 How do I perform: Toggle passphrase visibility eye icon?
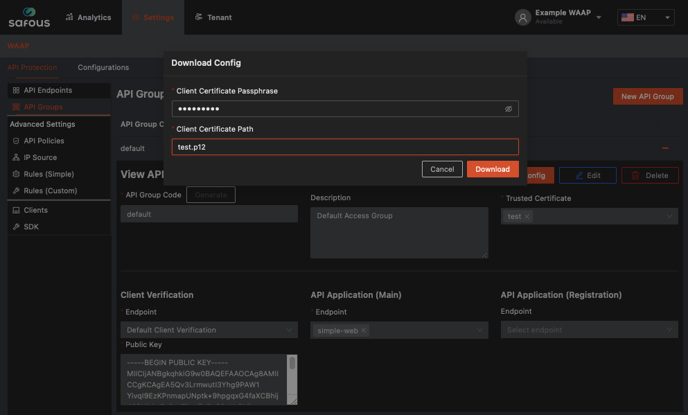pyautogui.click(x=508, y=109)
